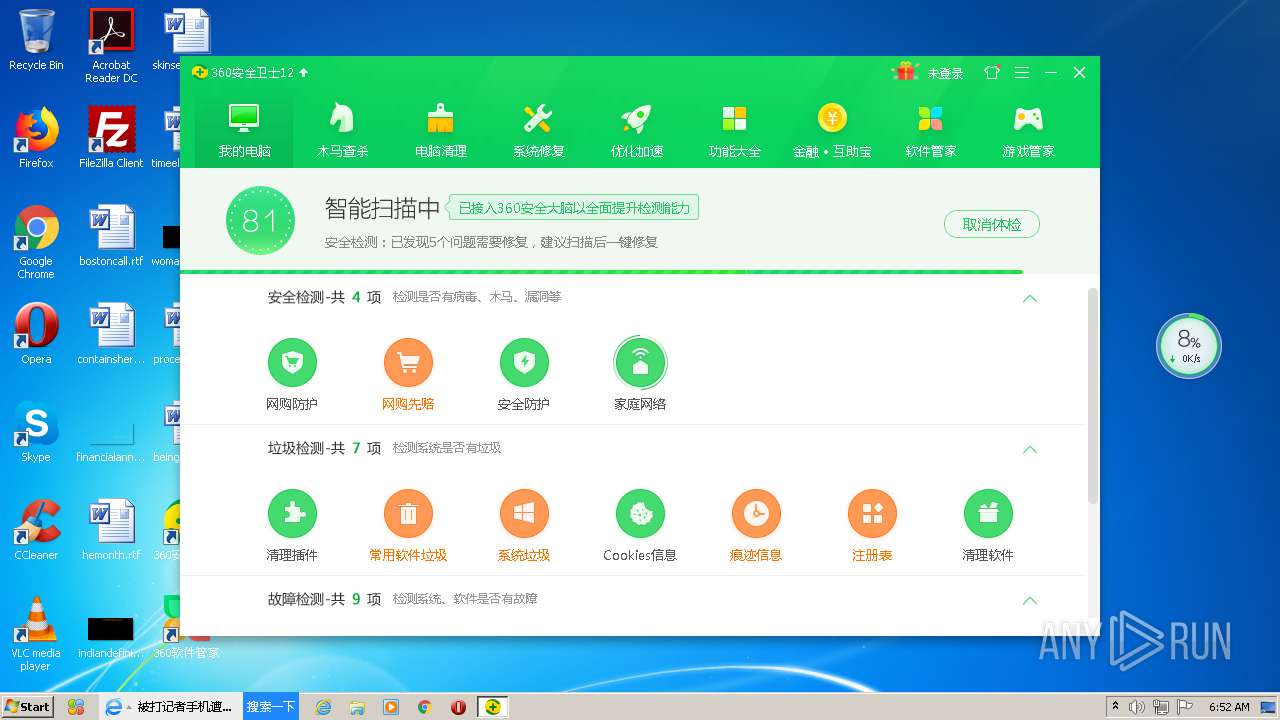The image size is (1280, 720).
Task: Click the 家庭网络 icon
Action: click(x=640, y=362)
